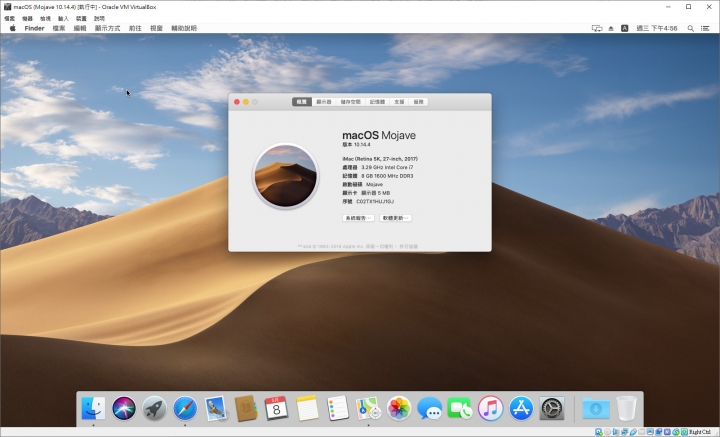The height and width of the screenshot is (437, 720).
Task: Open Messages app in Dock
Action: pos(430,408)
